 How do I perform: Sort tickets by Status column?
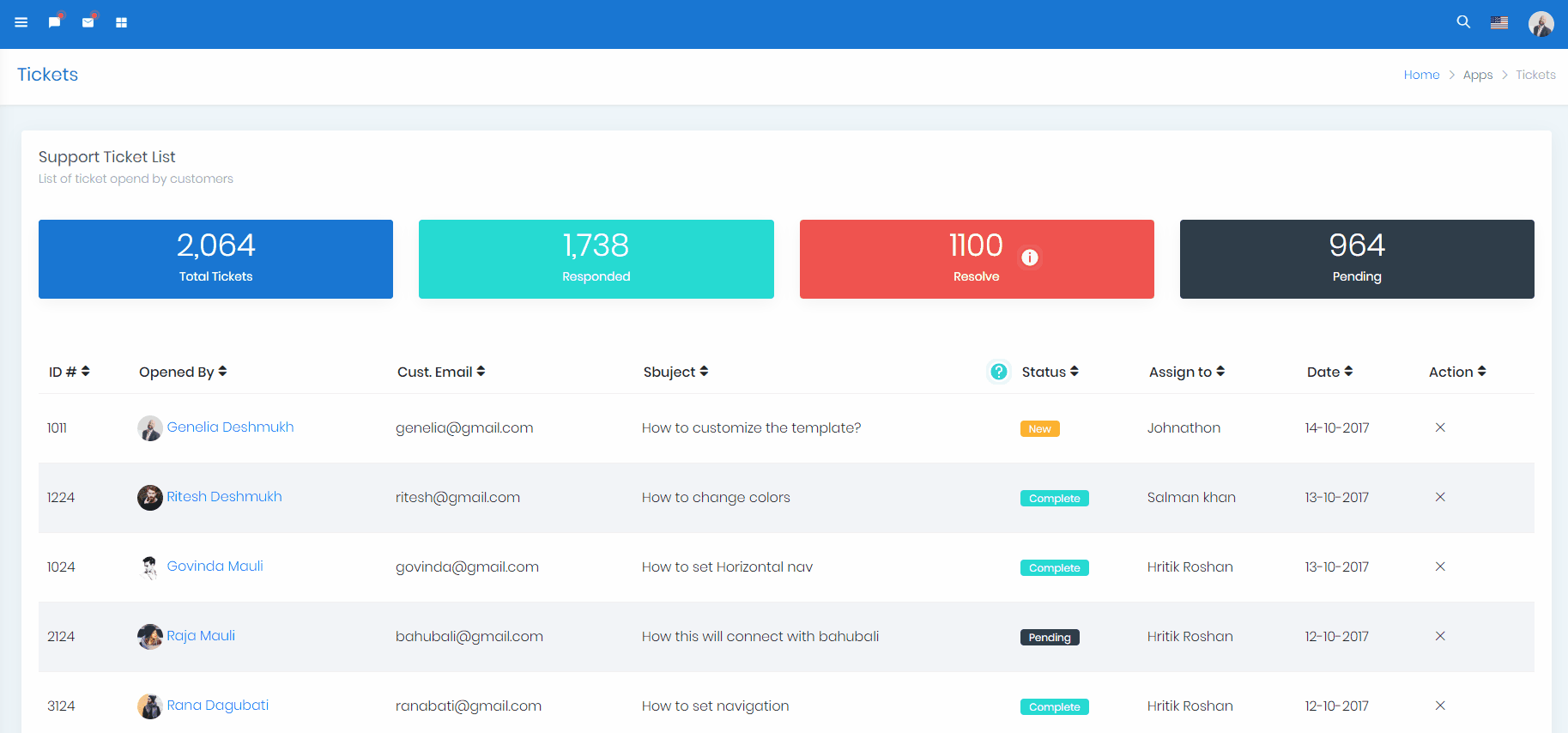tap(1050, 372)
